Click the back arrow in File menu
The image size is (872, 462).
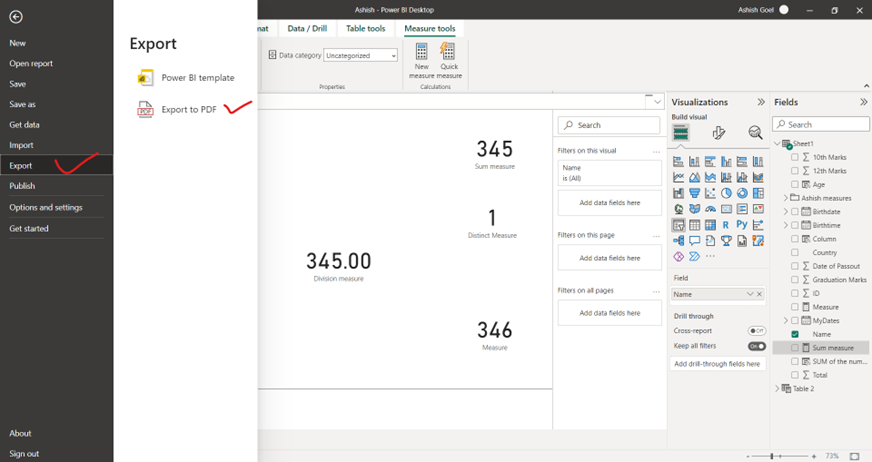click(15, 17)
